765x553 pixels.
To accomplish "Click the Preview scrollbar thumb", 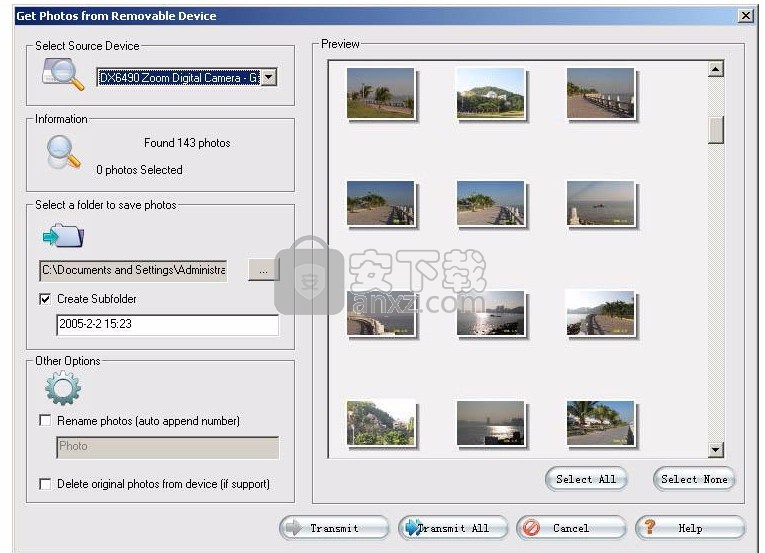I will click(x=715, y=130).
